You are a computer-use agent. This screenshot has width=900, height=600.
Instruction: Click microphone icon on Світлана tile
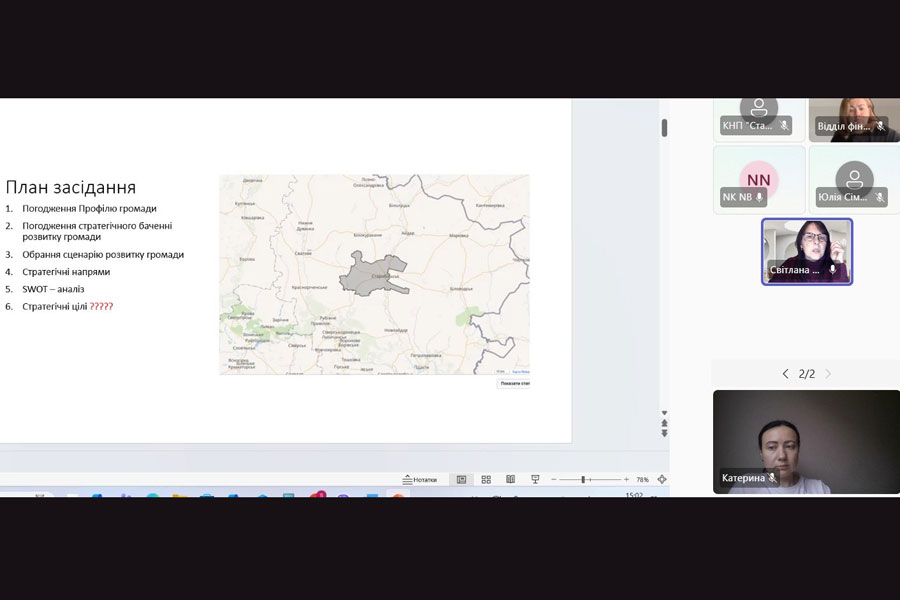tap(833, 269)
